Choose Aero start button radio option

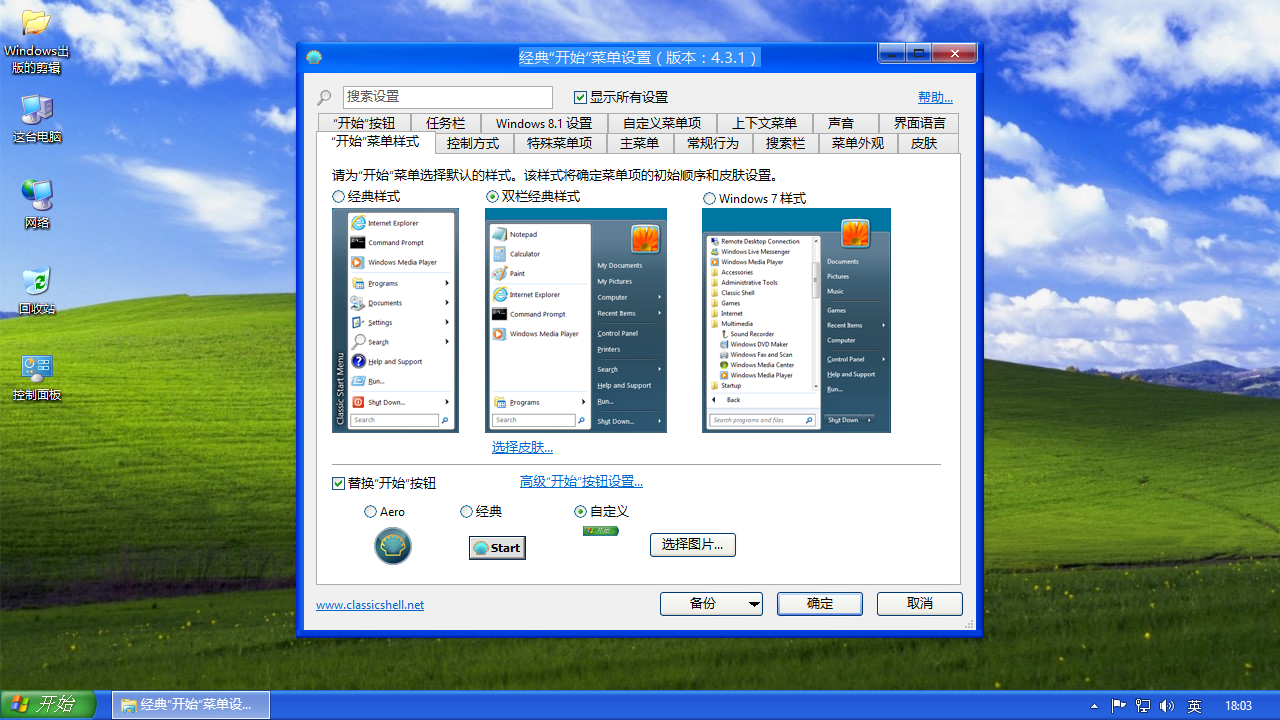coord(371,511)
